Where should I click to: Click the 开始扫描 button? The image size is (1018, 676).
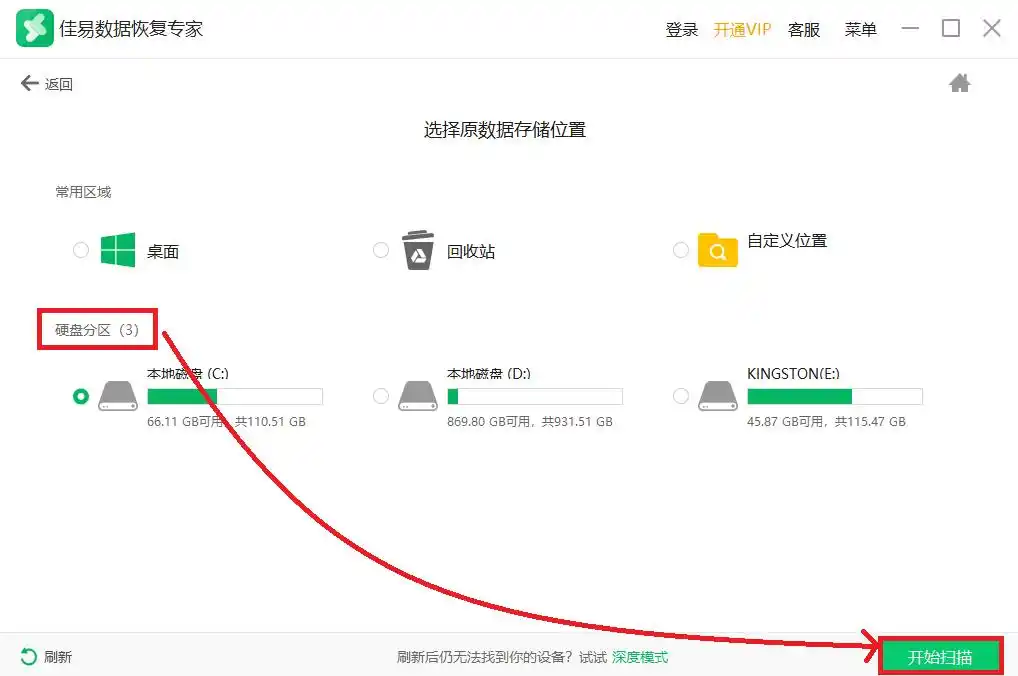[940, 657]
